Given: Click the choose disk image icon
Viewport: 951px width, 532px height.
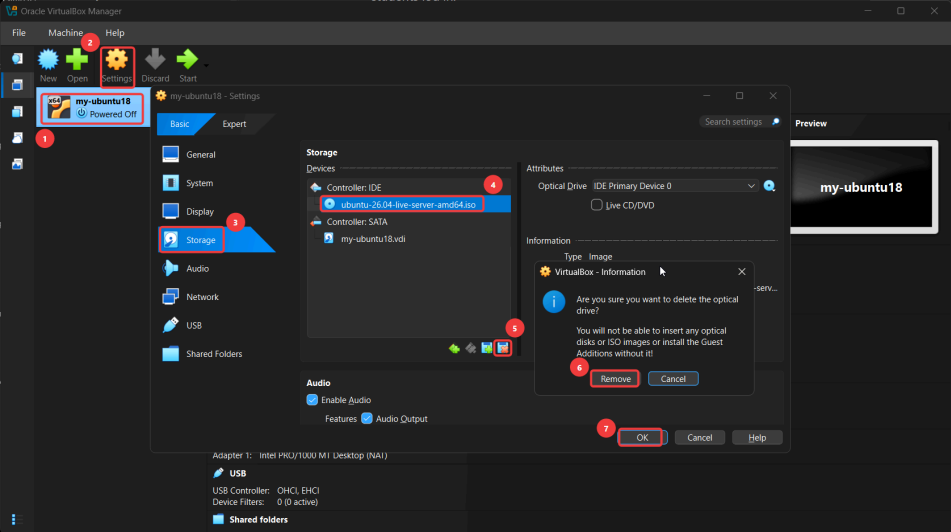Looking at the screenshot, I should [770, 186].
